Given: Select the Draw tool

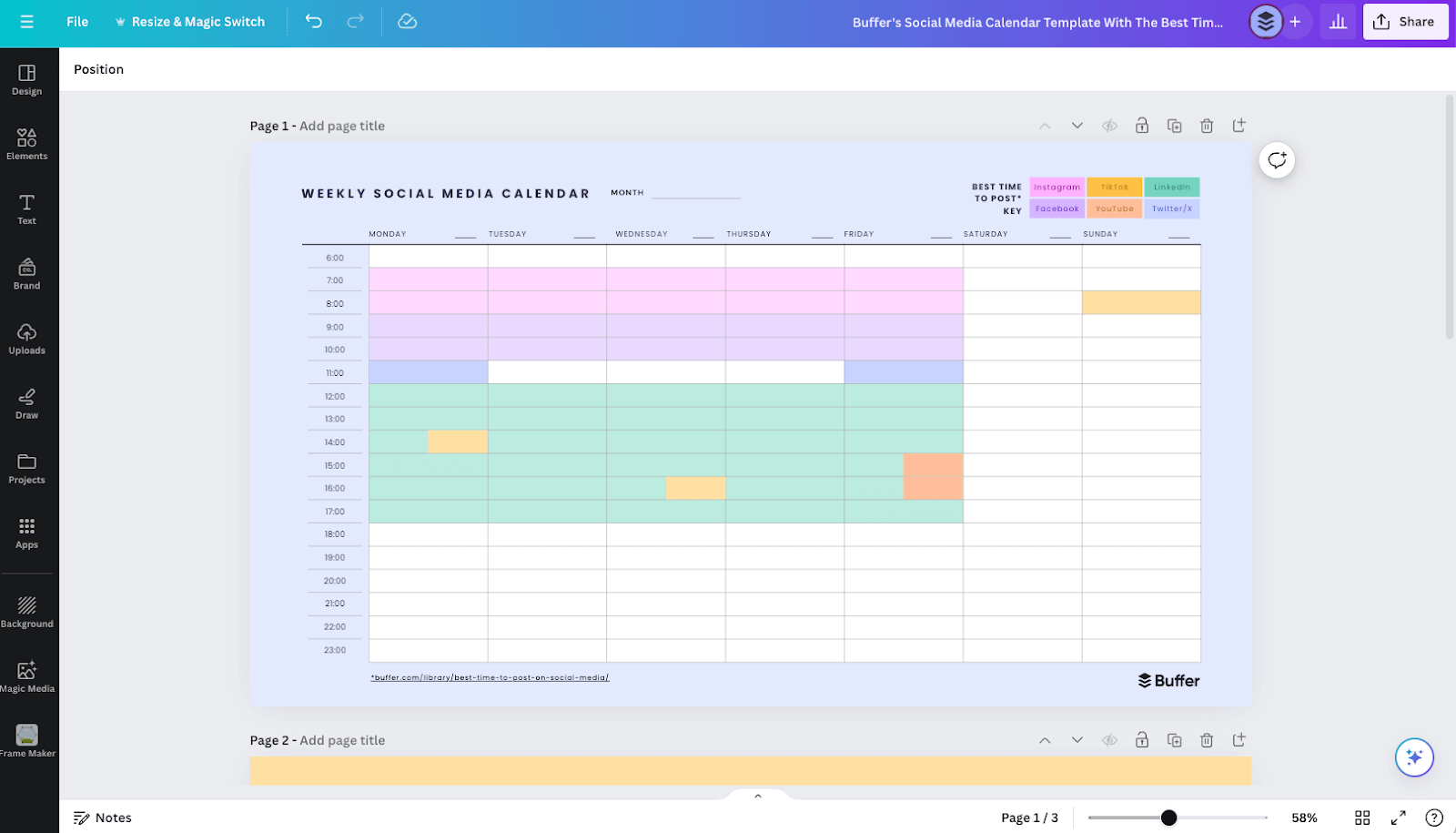Looking at the screenshot, I should 26,403.
